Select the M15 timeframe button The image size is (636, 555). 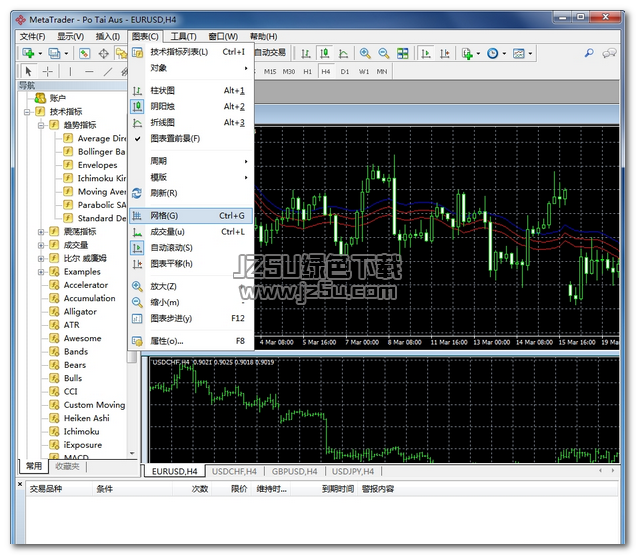point(270,71)
